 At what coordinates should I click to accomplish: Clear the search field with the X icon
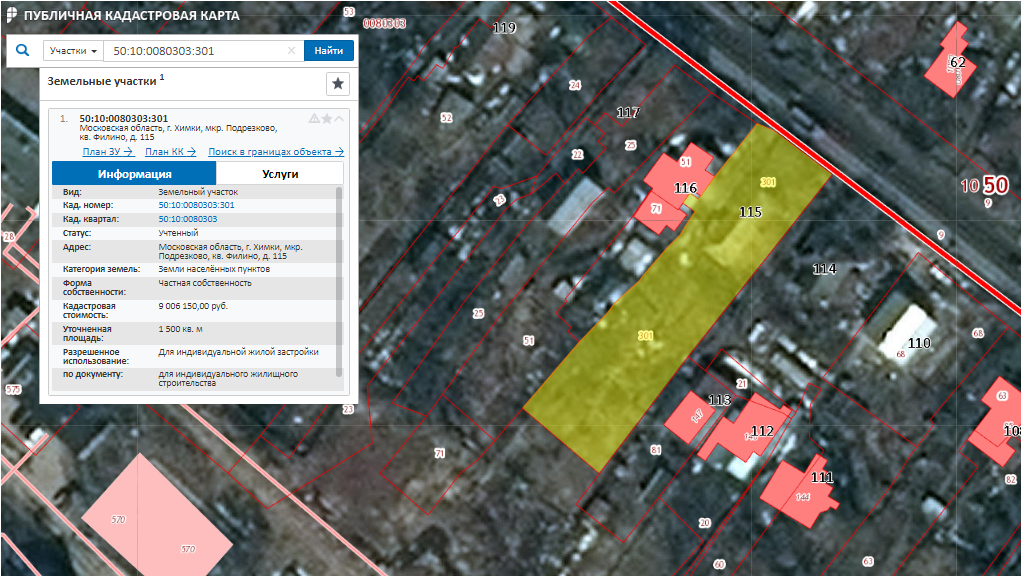pyautogui.click(x=291, y=51)
